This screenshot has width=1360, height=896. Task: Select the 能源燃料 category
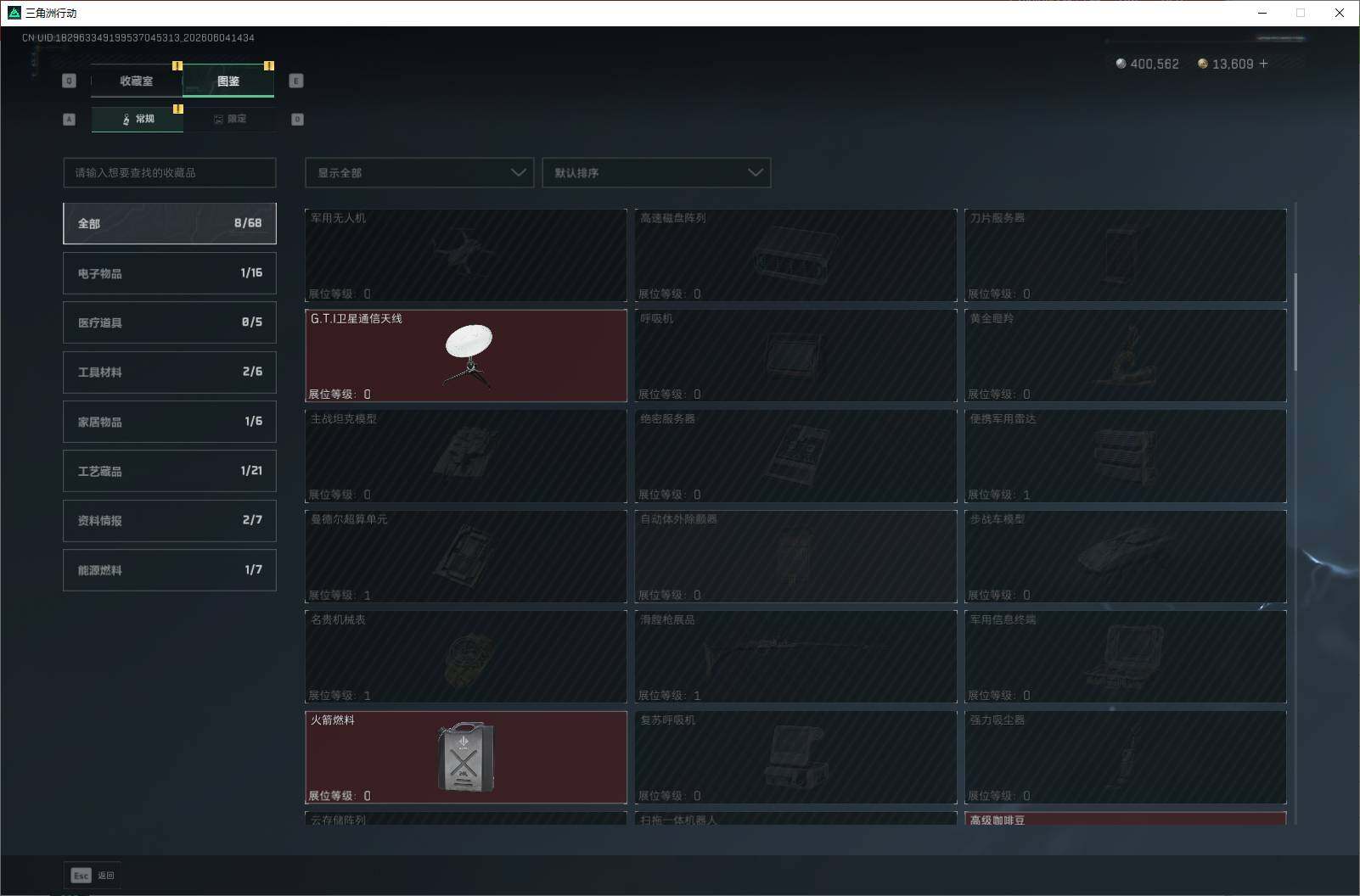[x=170, y=570]
